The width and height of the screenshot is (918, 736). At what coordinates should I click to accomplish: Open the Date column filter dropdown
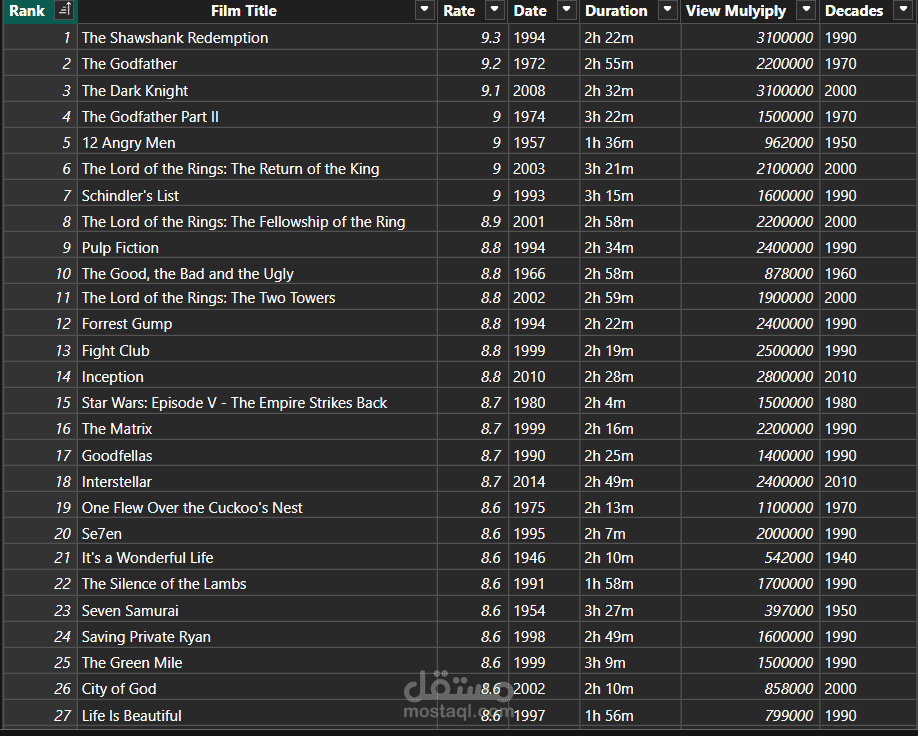[x=566, y=9]
